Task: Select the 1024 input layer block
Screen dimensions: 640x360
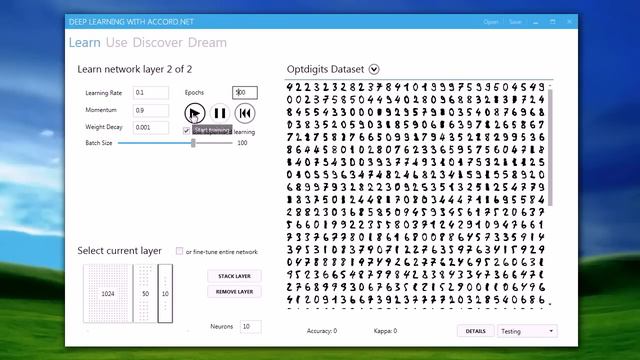Action: (108, 293)
